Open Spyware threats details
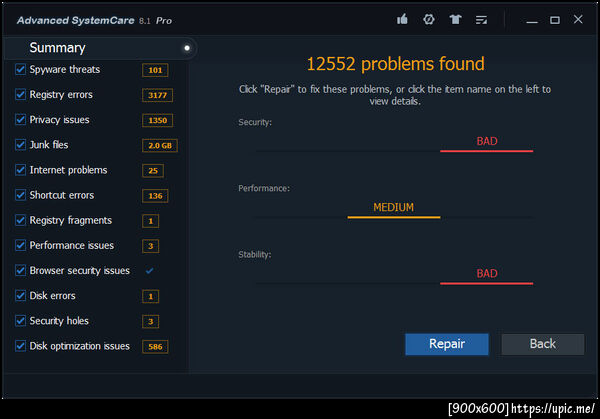This screenshot has height=419, width=600. (65, 69)
